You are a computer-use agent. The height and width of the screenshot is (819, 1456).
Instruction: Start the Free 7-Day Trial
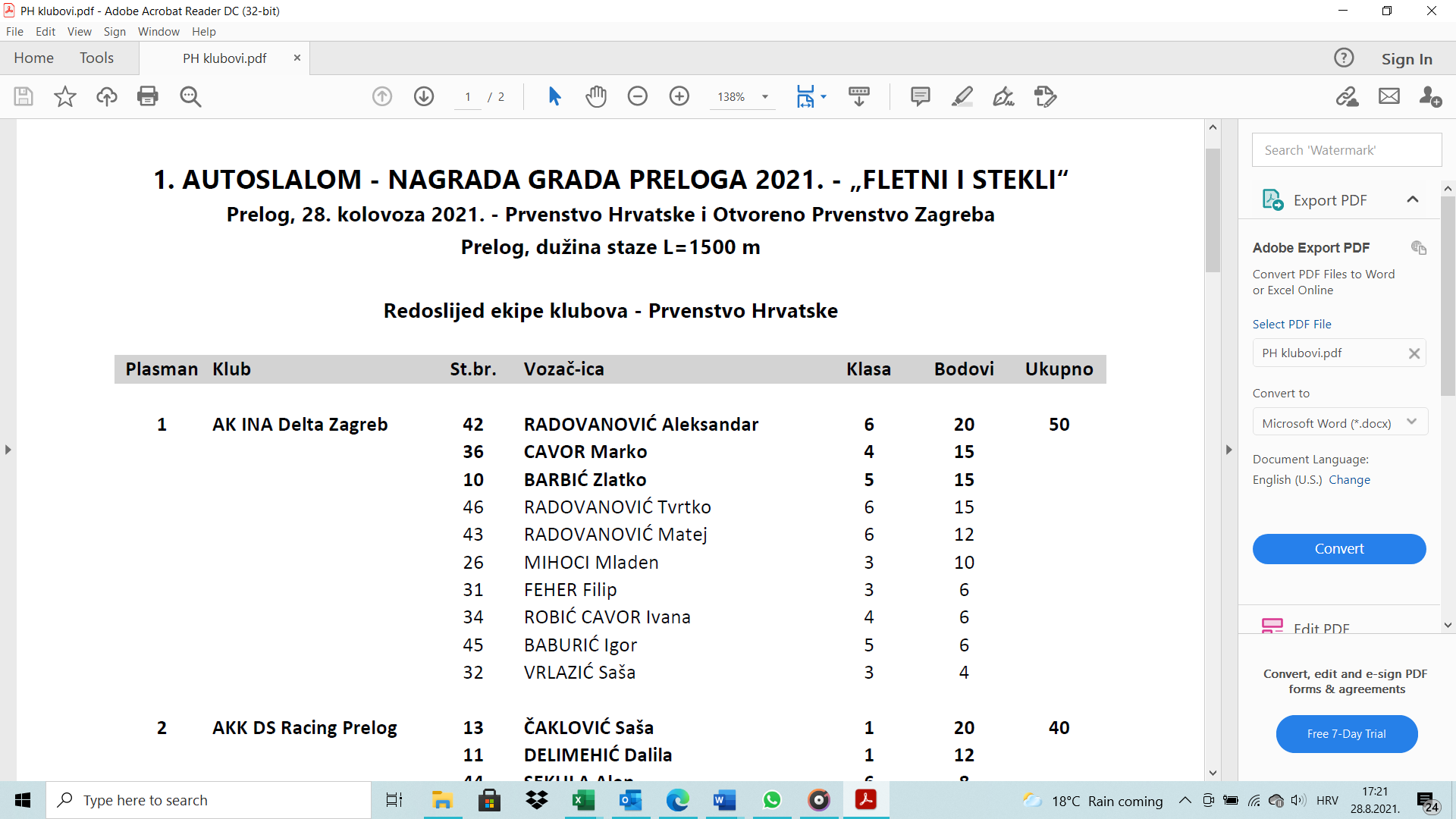pos(1347,733)
